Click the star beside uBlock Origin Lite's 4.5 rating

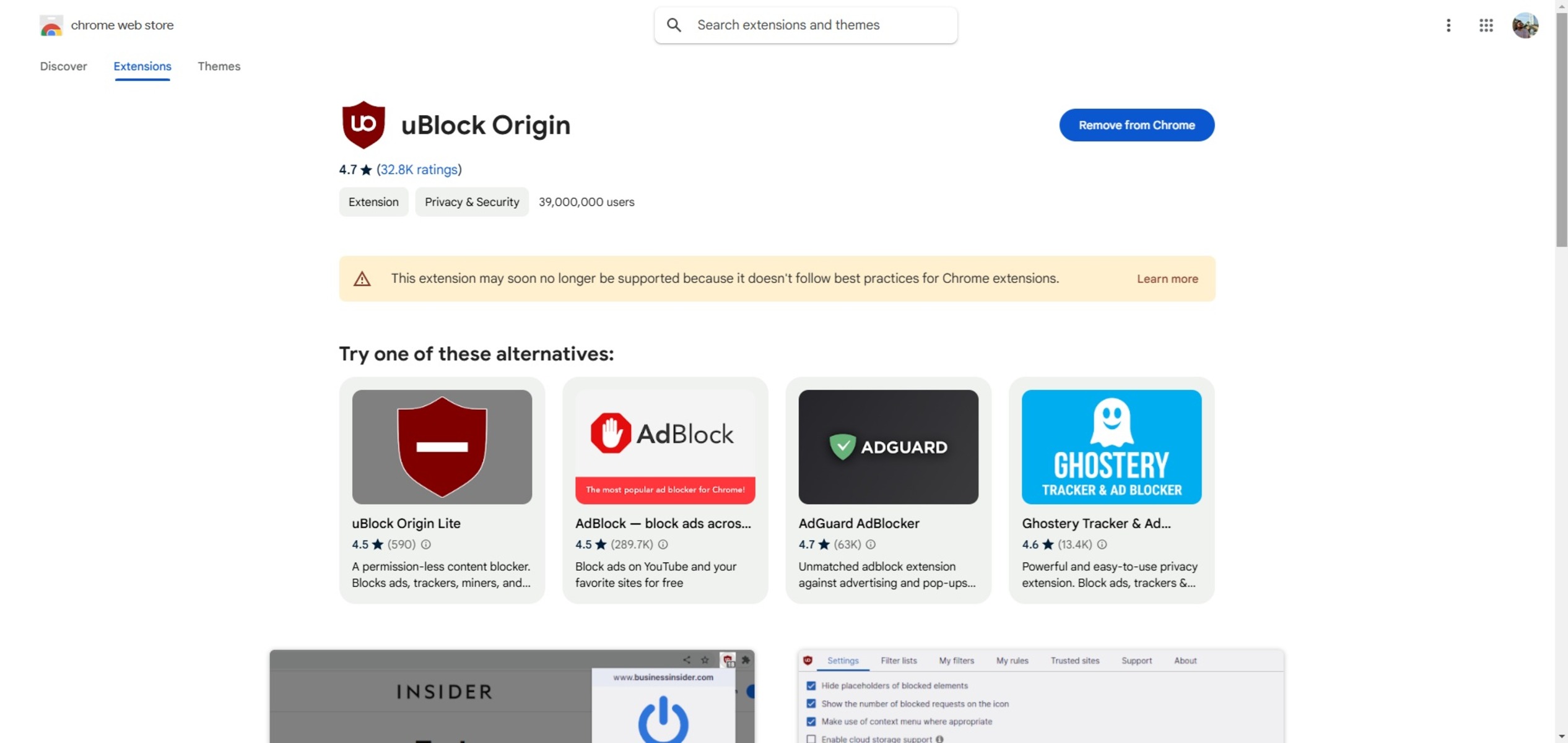tap(378, 544)
